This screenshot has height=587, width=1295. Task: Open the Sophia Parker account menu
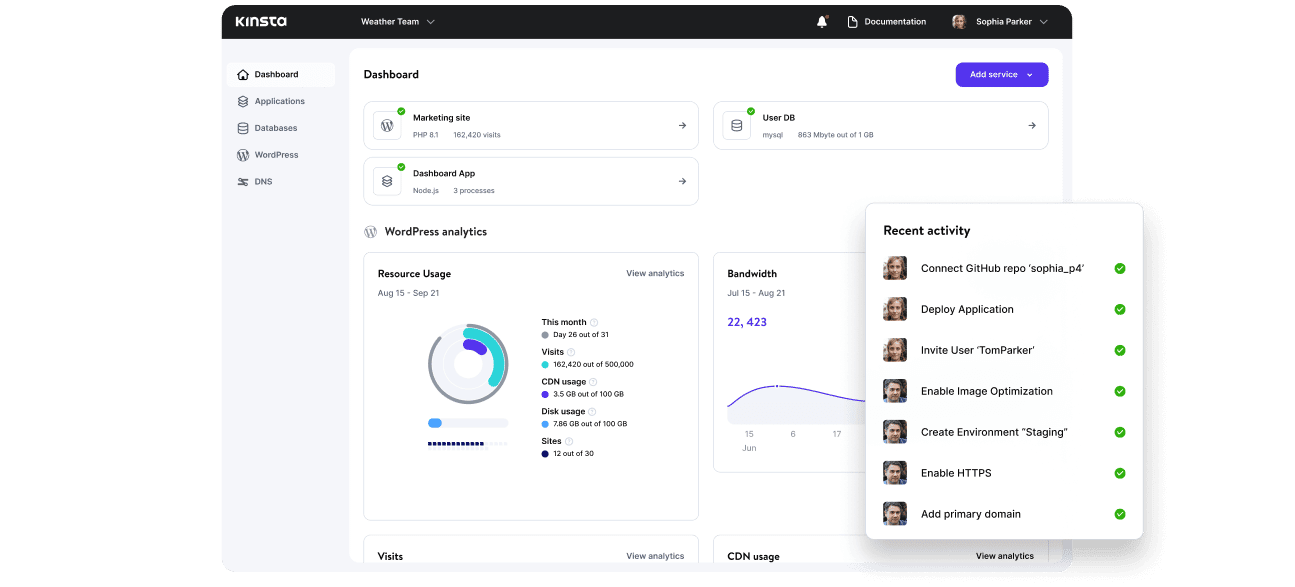pos(1000,22)
